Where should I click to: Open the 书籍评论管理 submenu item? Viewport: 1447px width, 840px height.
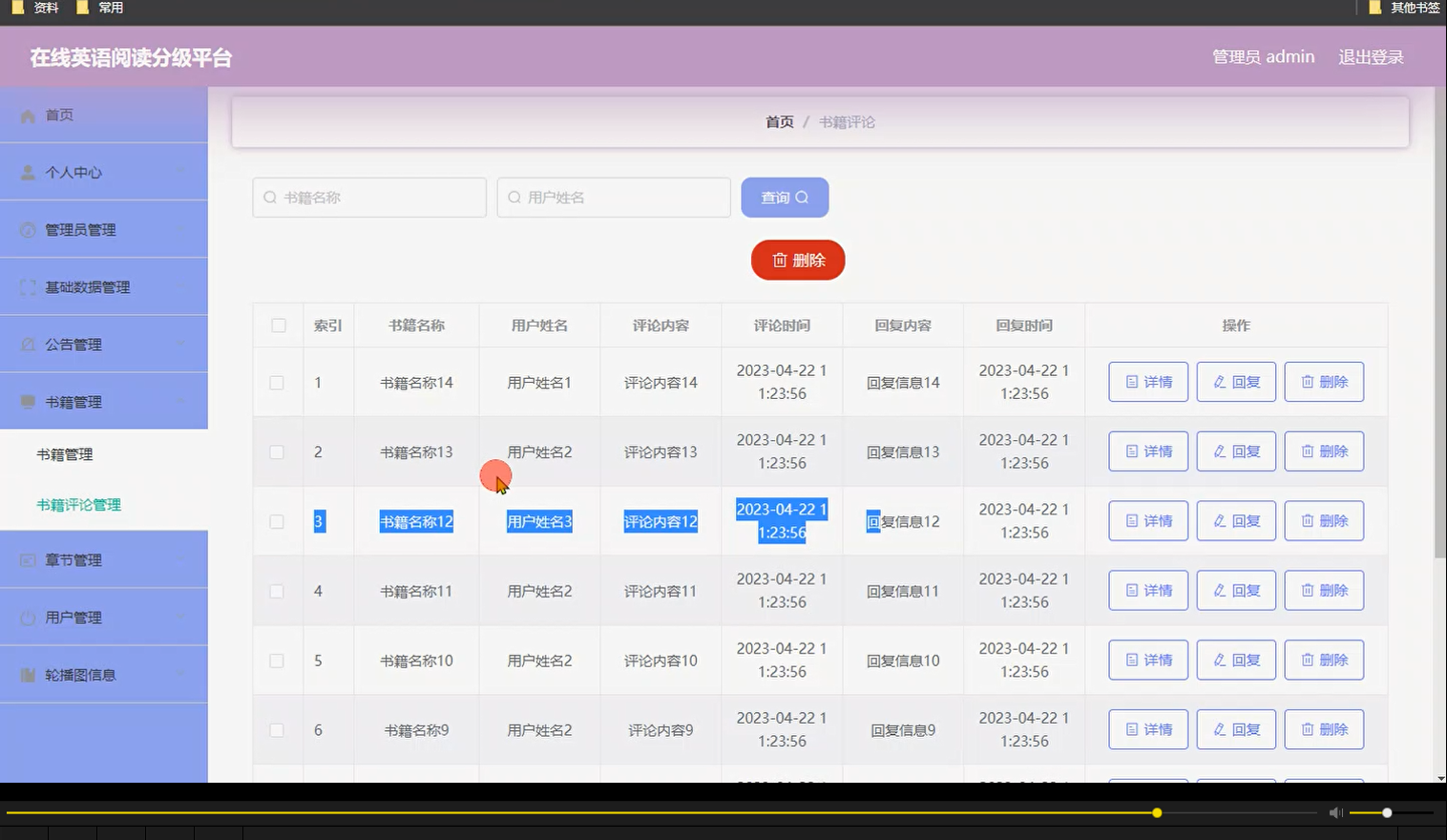pyautogui.click(x=104, y=505)
